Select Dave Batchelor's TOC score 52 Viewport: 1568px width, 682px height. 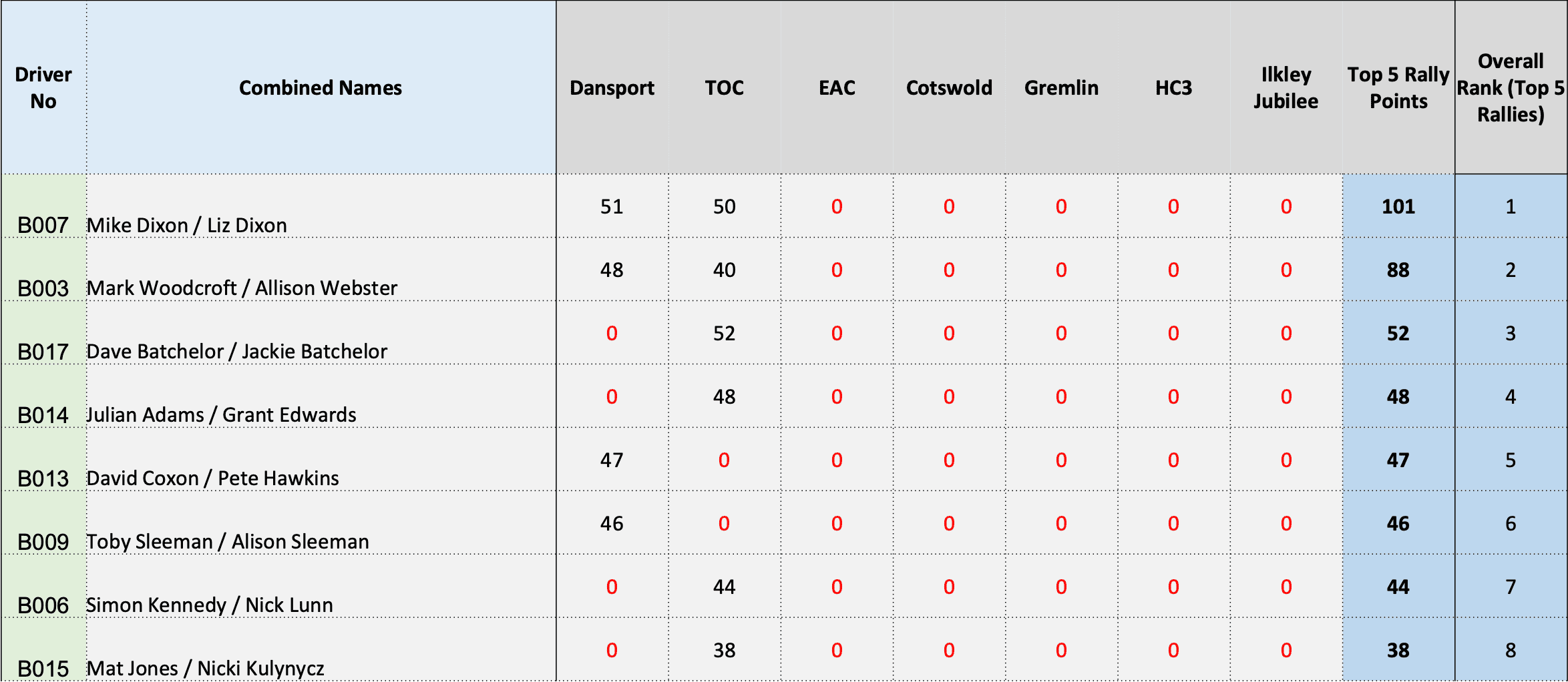(x=724, y=333)
